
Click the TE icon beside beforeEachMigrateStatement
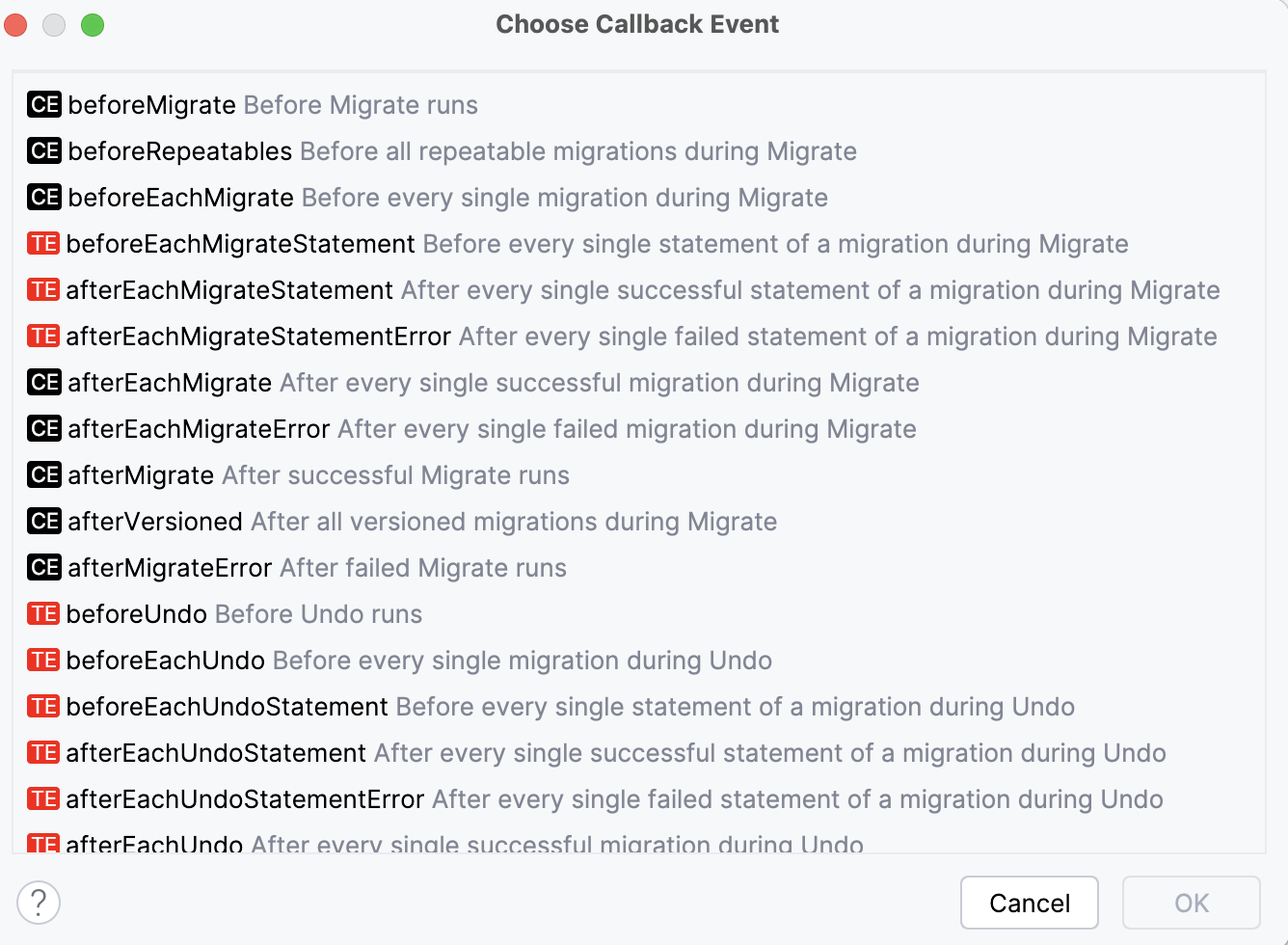pos(43,244)
